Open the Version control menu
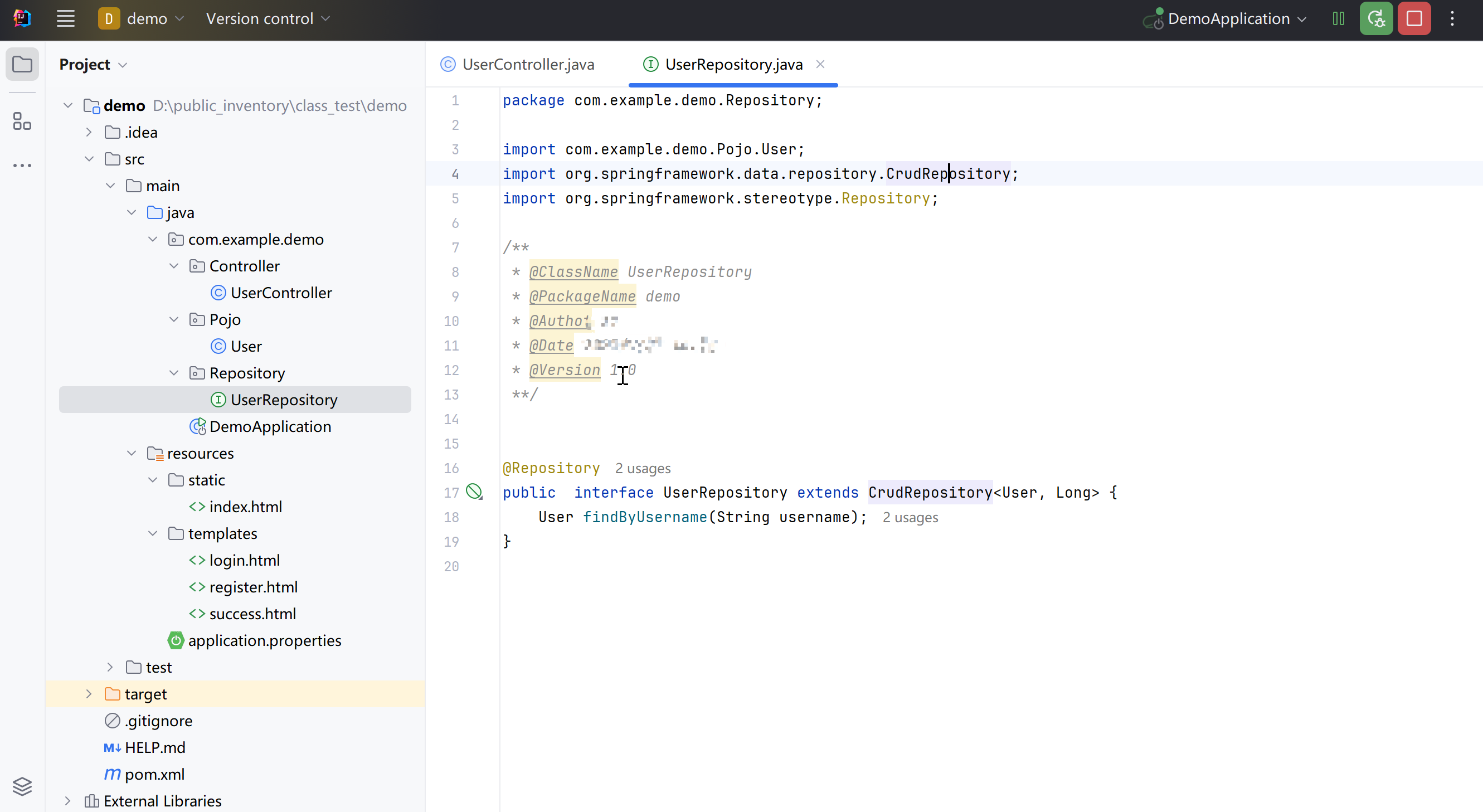Image resolution: width=1483 pixels, height=812 pixels. 266,18
